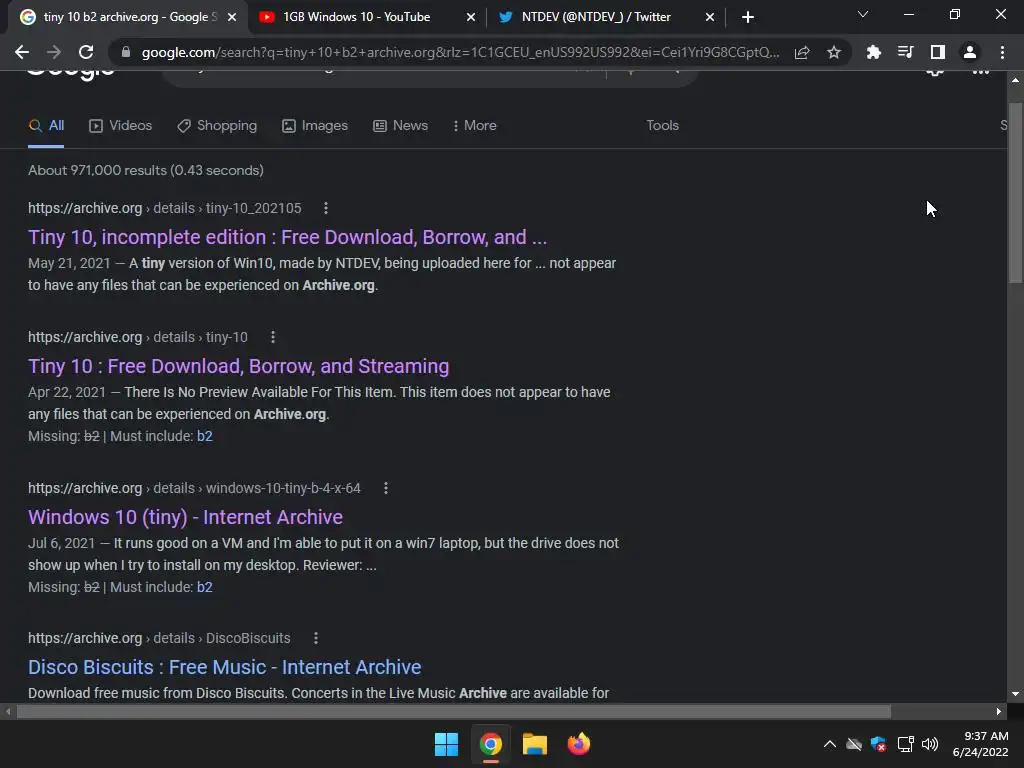The height and width of the screenshot is (768, 1024).
Task: Bookmark this page with star icon
Action: coord(834,52)
